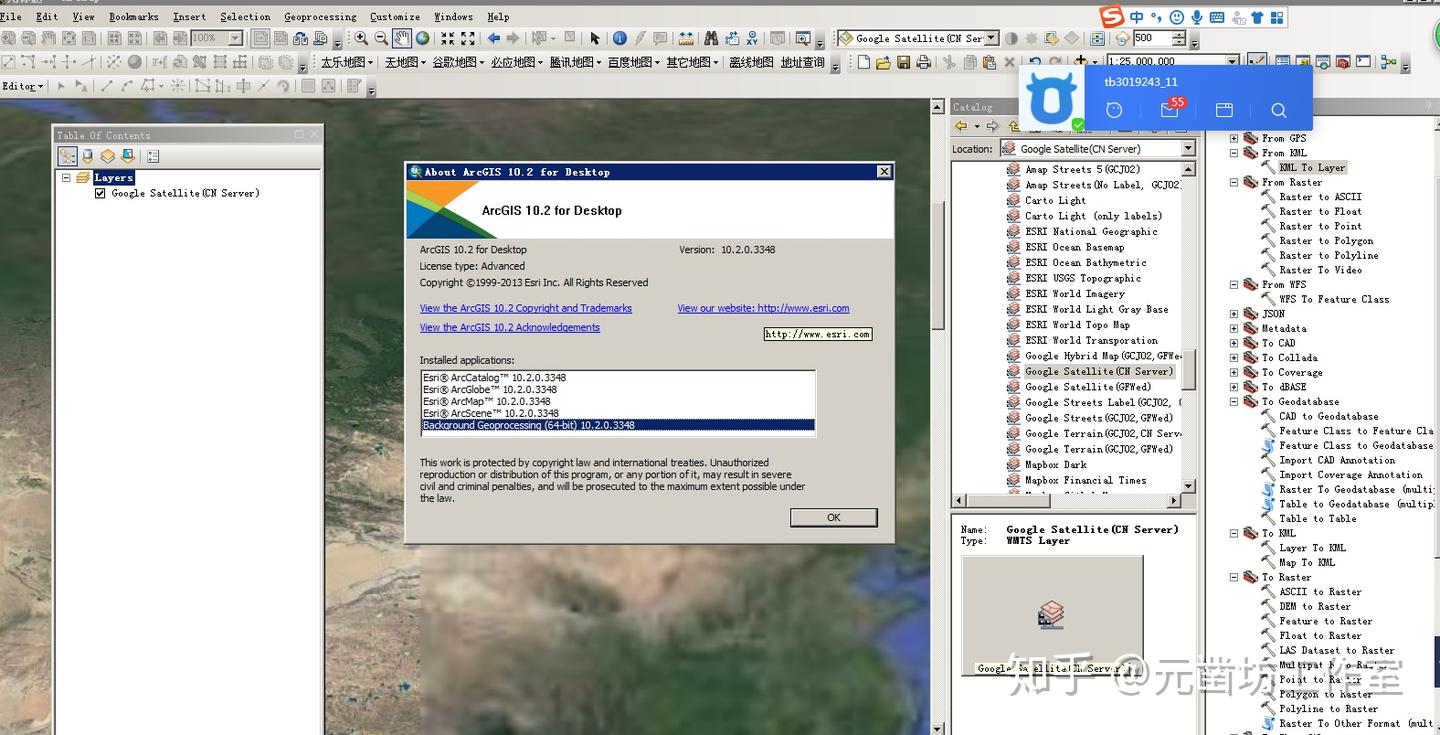Click OK in the About ArcGIS dialog
This screenshot has width=1440, height=735.
point(833,517)
